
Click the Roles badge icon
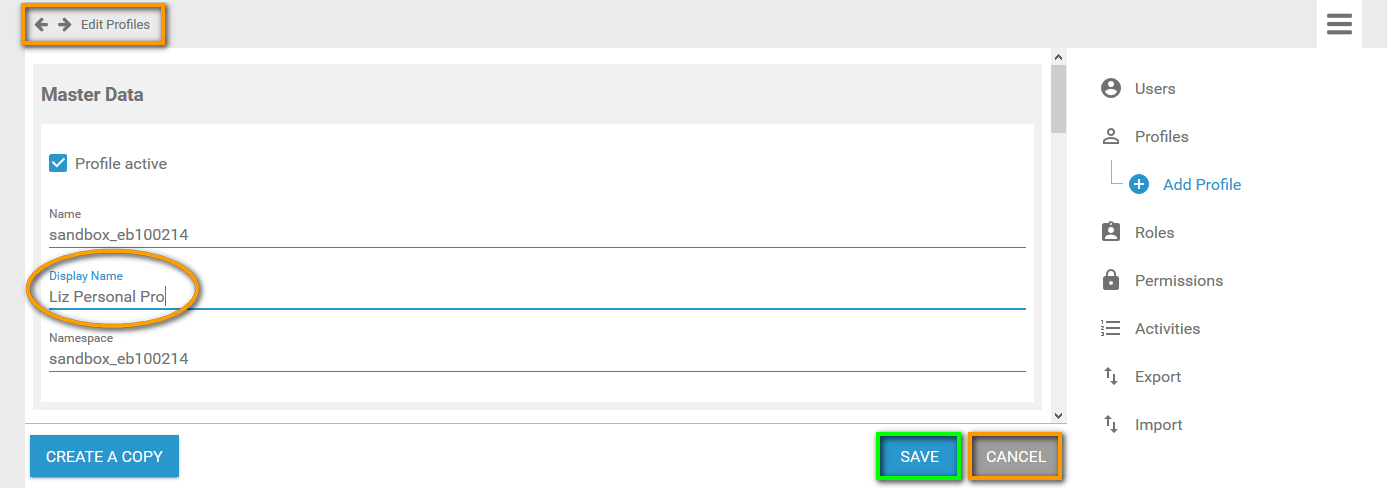pyautogui.click(x=1110, y=233)
